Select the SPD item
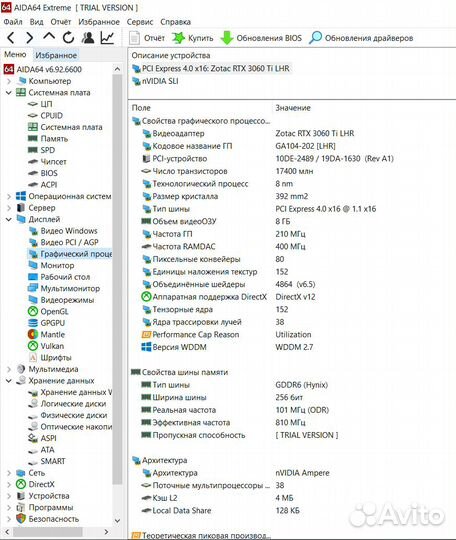This screenshot has height=540, width=456. tap(41, 150)
